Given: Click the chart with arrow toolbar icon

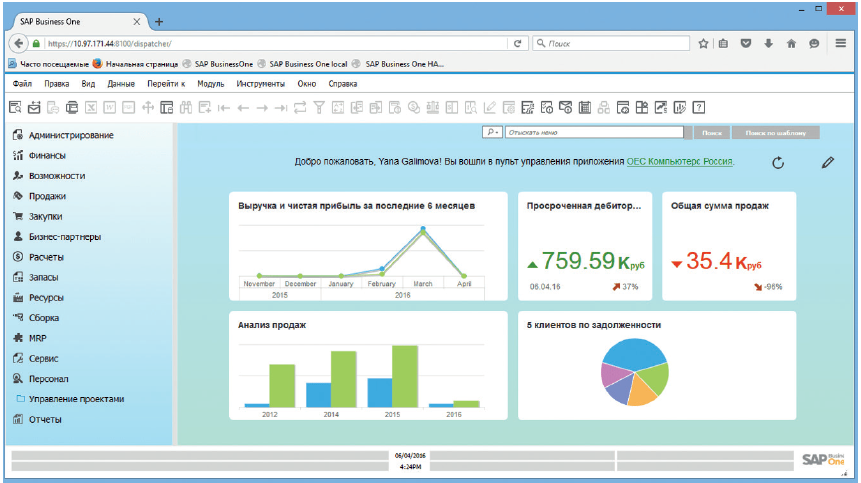Looking at the screenshot, I should (x=661, y=108).
